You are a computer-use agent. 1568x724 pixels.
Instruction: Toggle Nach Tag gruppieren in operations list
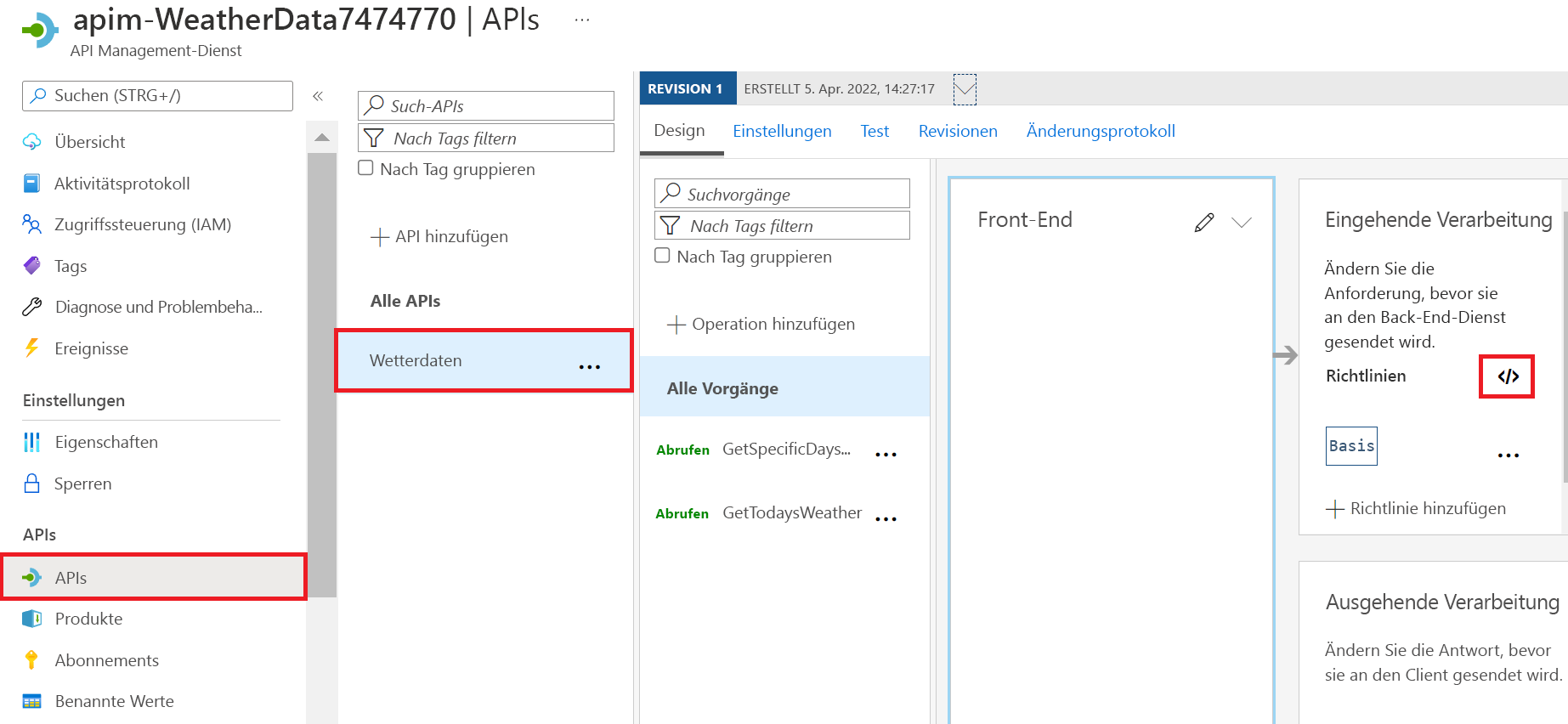point(663,256)
